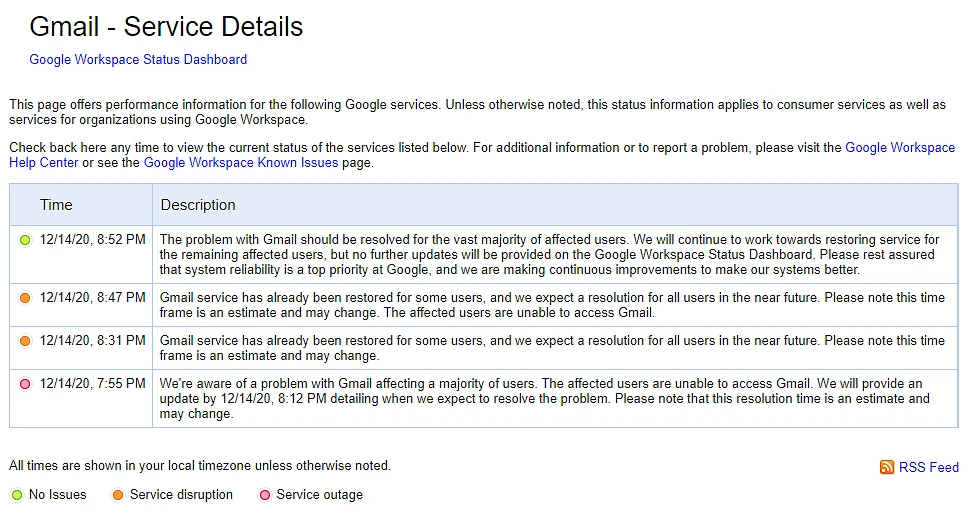The image size is (972, 523).
Task: Open the Google Workspace Status Dashboard link
Action: pyautogui.click(x=138, y=60)
